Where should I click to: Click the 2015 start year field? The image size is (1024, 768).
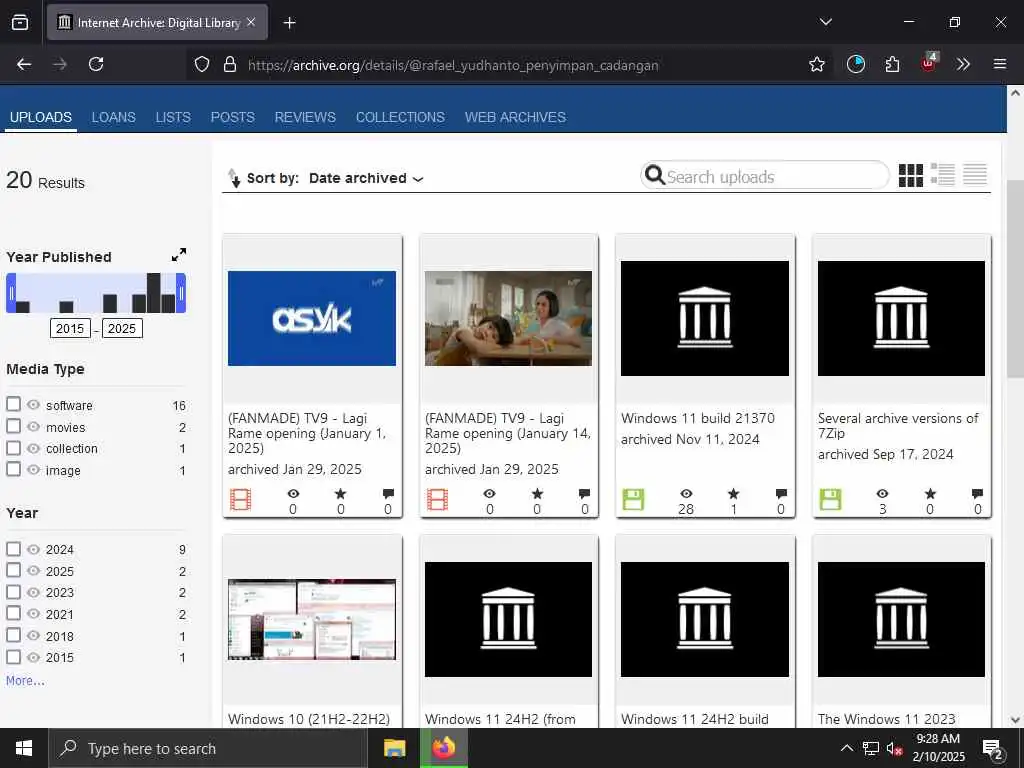point(70,328)
